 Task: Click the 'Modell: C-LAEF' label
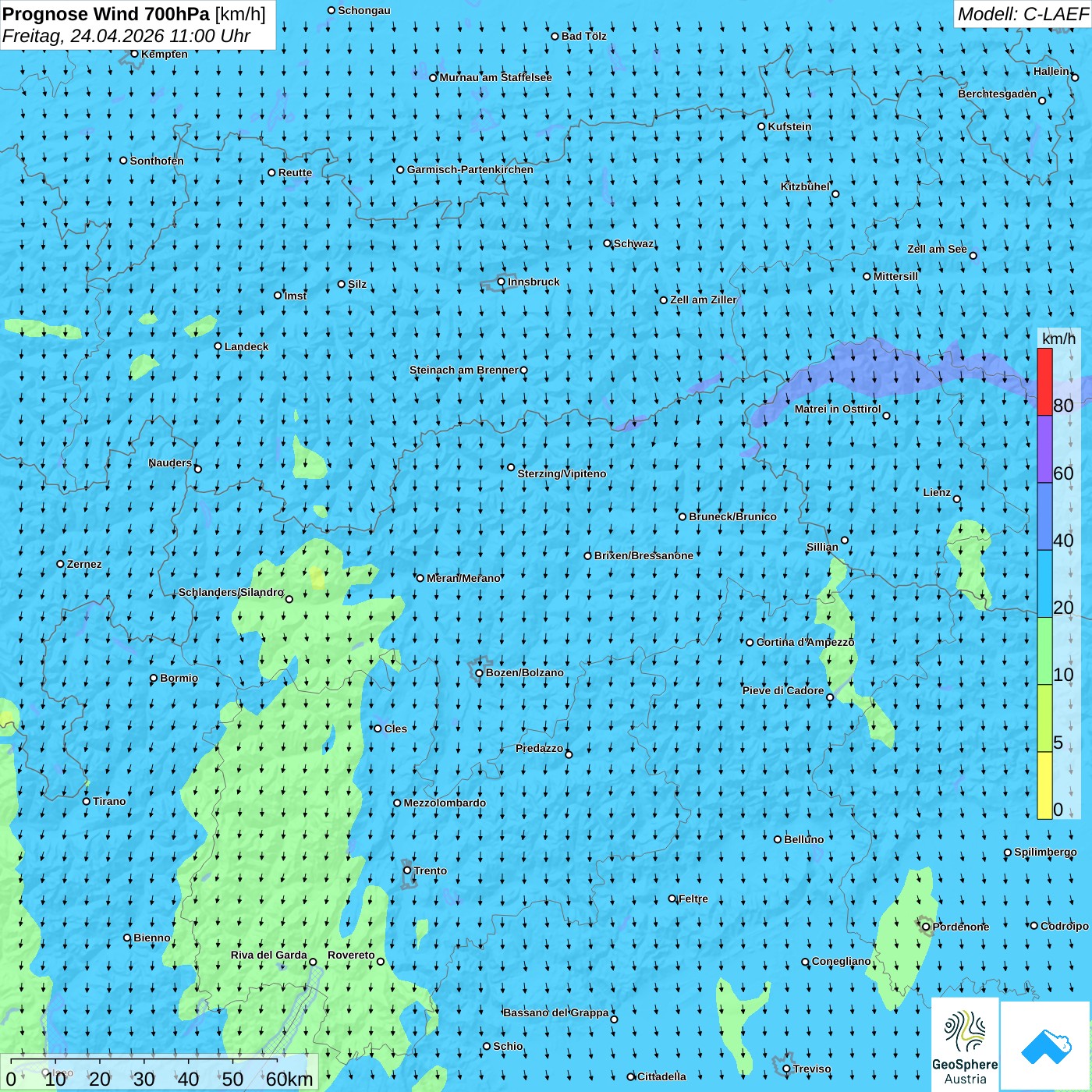pyautogui.click(x=1023, y=14)
